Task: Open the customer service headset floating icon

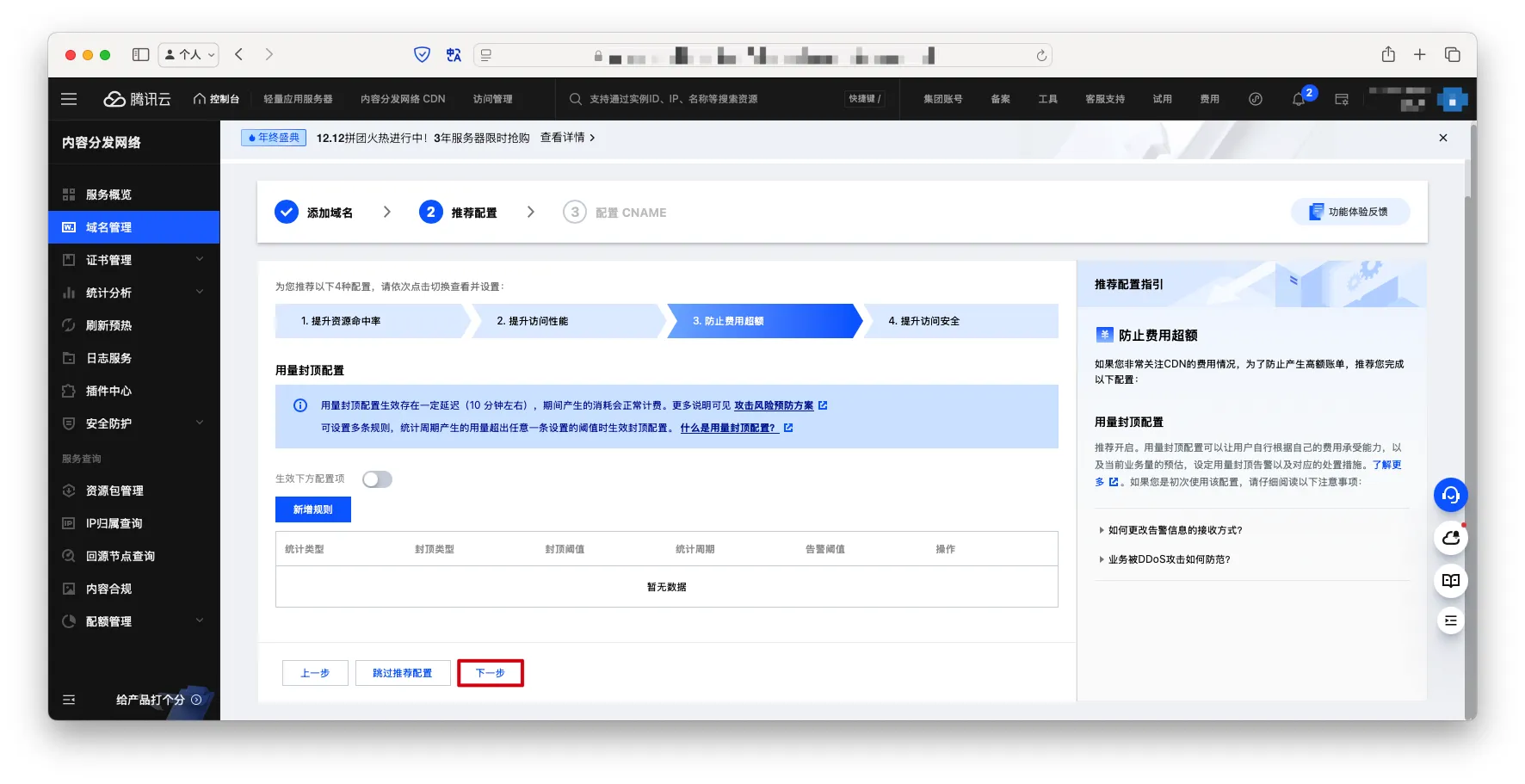Action: 1450,495
